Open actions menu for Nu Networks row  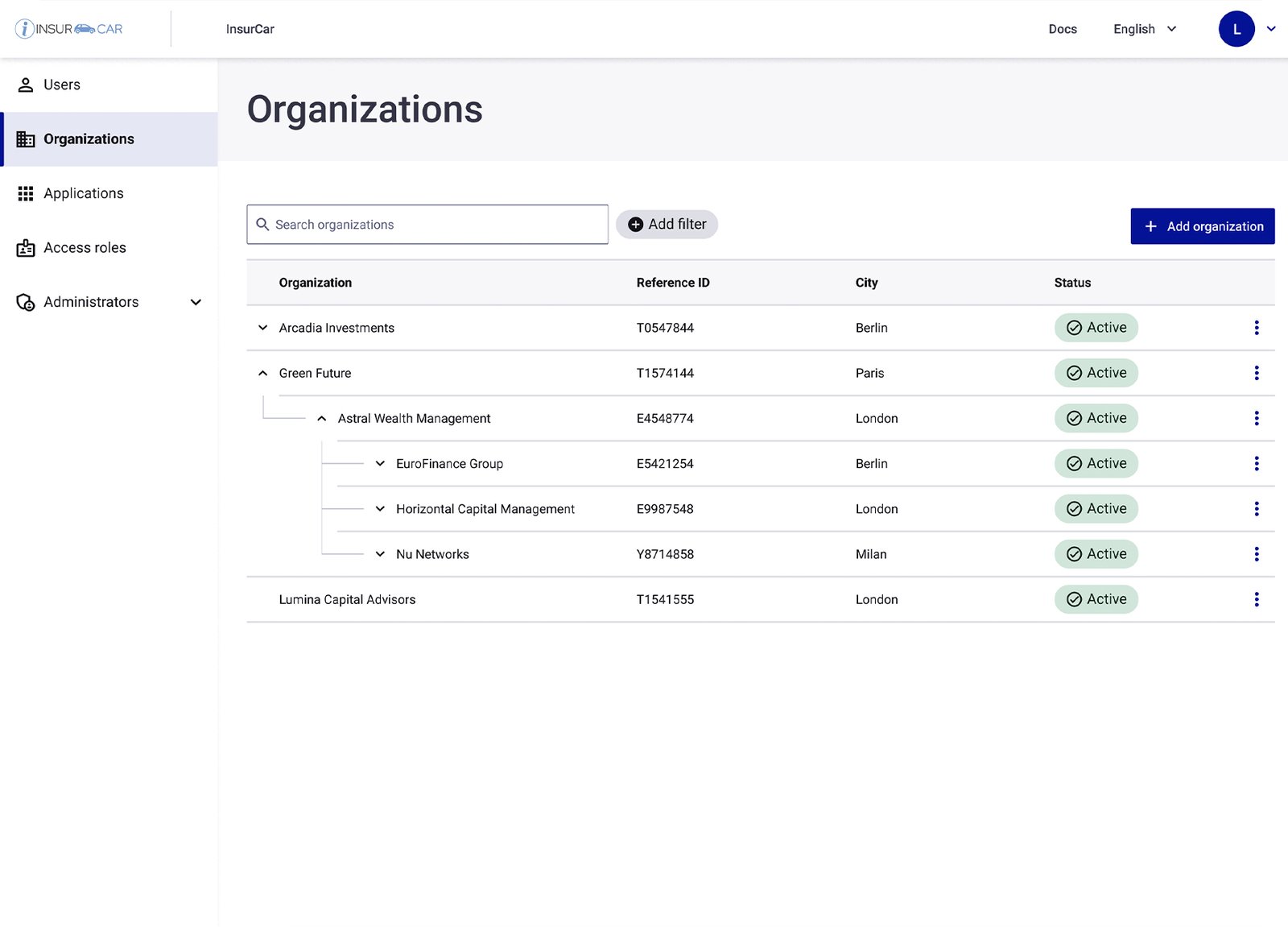1256,554
